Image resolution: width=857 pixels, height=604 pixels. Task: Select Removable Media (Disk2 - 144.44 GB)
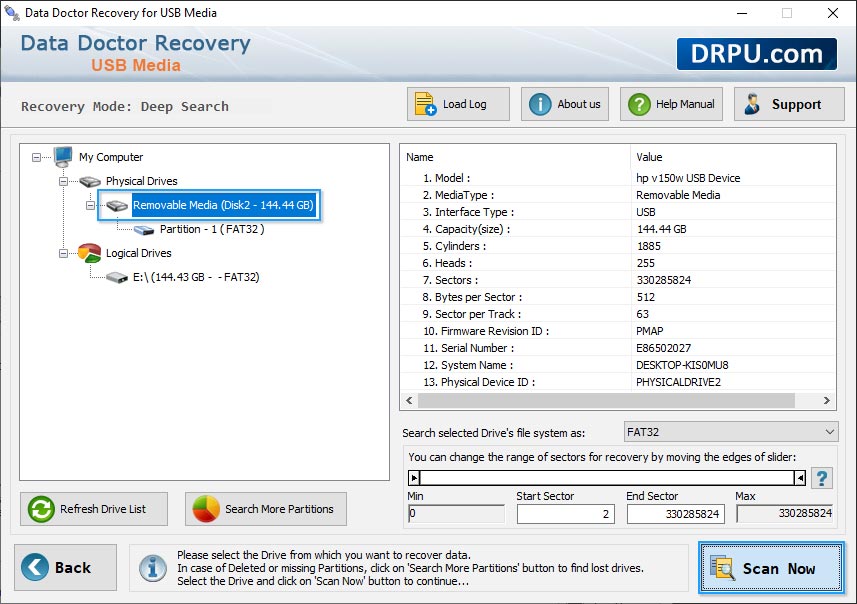[223, 205]
